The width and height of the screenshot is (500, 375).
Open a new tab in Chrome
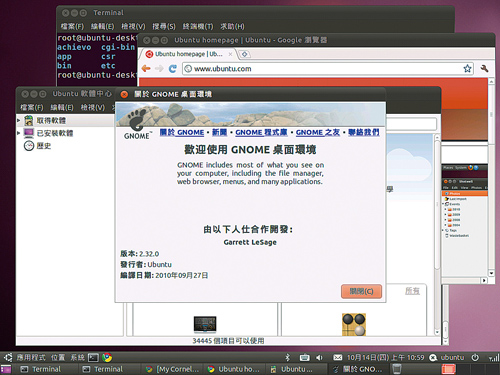click(x=245, y=54)
